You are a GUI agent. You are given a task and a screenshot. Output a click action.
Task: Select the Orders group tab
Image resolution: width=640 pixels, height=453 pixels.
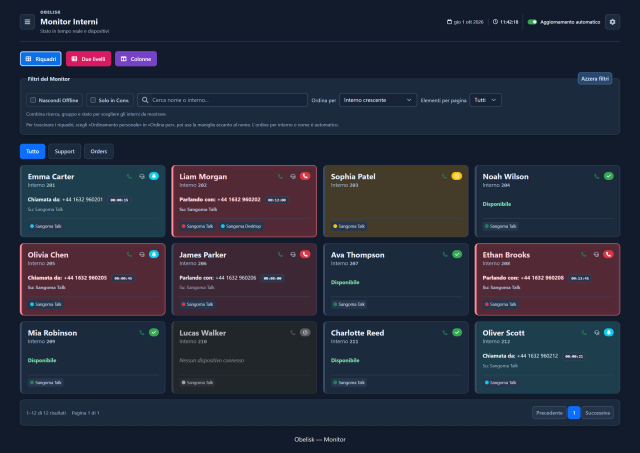(x=99, y=151)
